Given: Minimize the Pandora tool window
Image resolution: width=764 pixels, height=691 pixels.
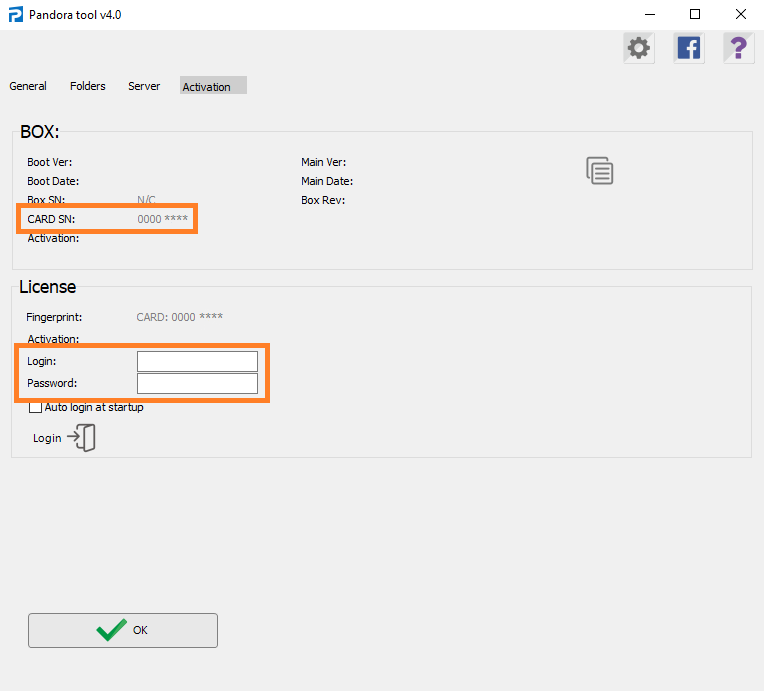Looking at the screenshot, I should pos(649,15).
